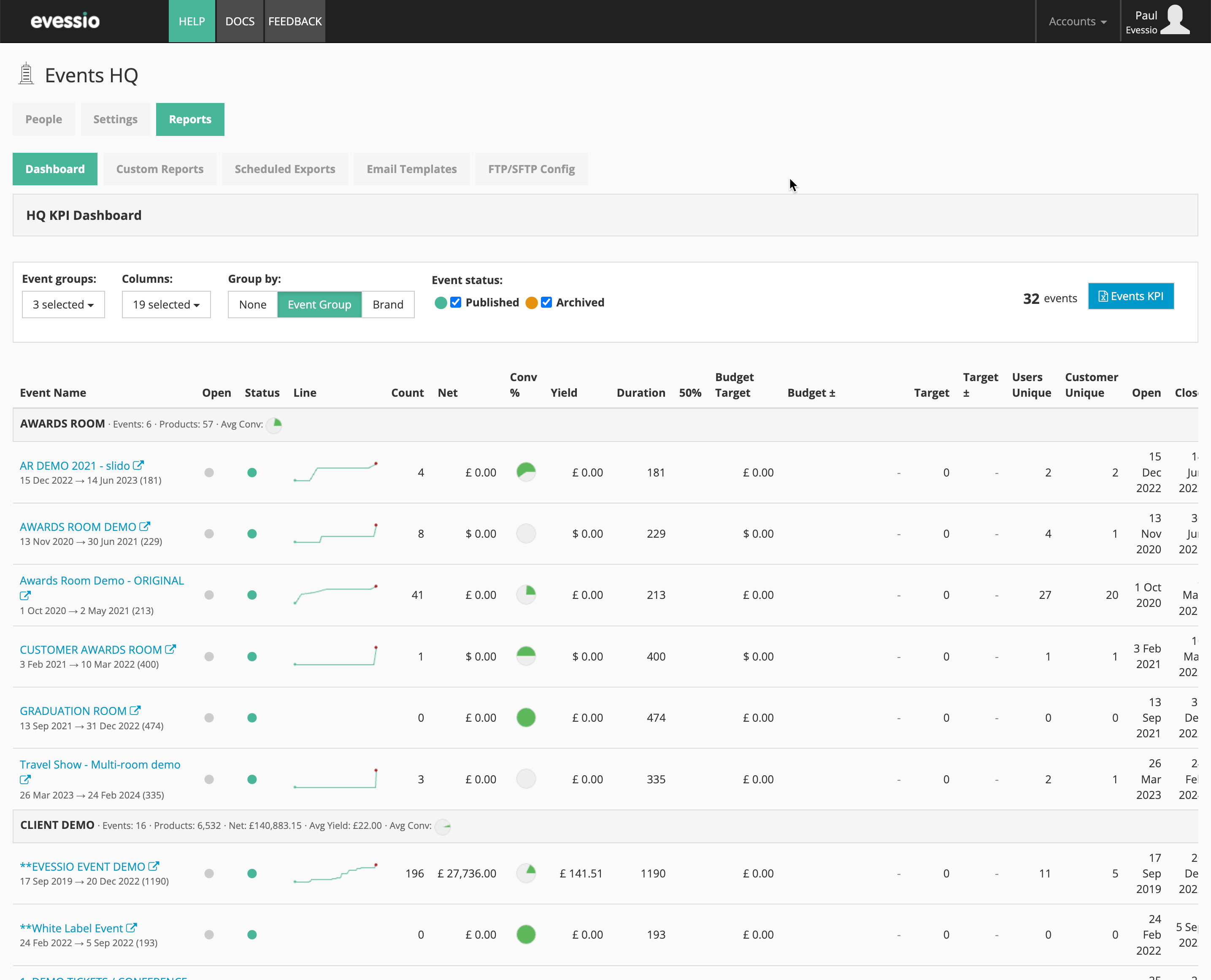Uncheck the Published event status checkbox
Viewport: 1211px width, 980px height.
pos(456,302)
